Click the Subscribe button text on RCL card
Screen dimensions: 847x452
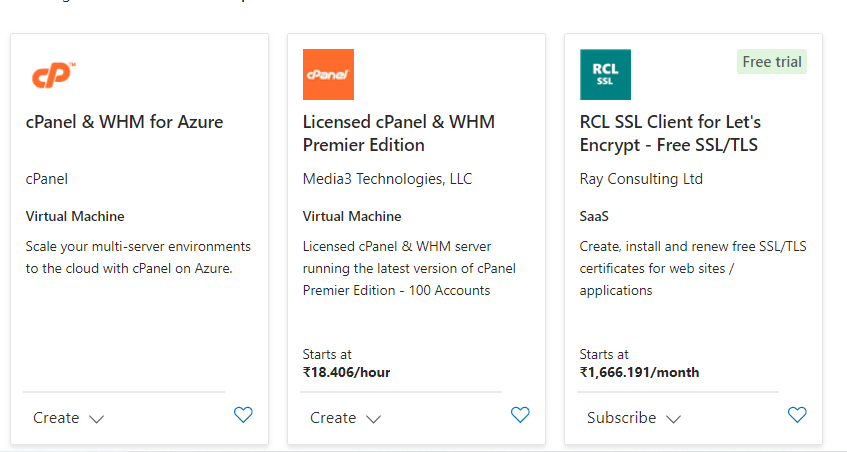(622, 418)
